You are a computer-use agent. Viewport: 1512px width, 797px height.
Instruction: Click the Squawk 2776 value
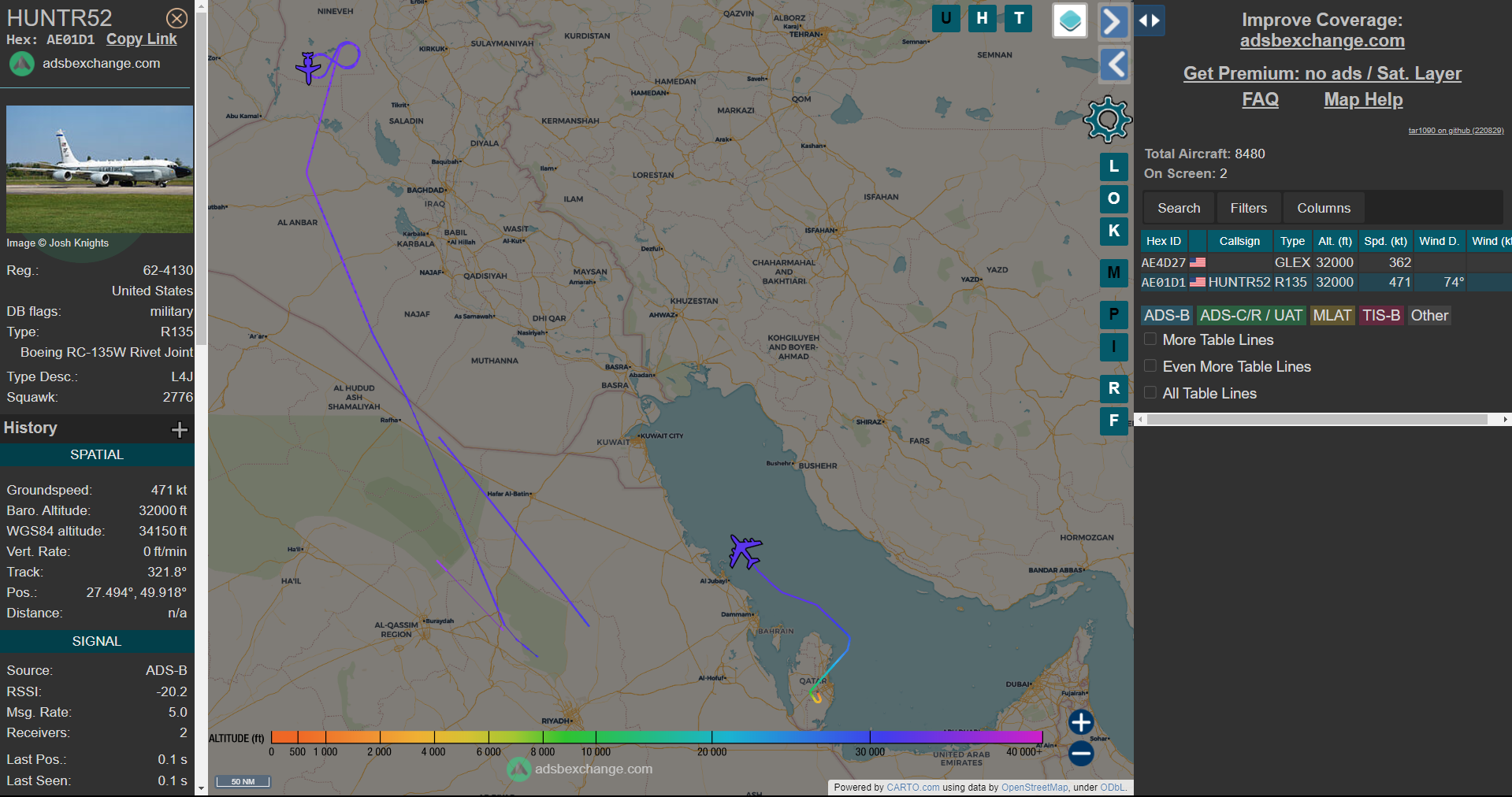[178, 397]
